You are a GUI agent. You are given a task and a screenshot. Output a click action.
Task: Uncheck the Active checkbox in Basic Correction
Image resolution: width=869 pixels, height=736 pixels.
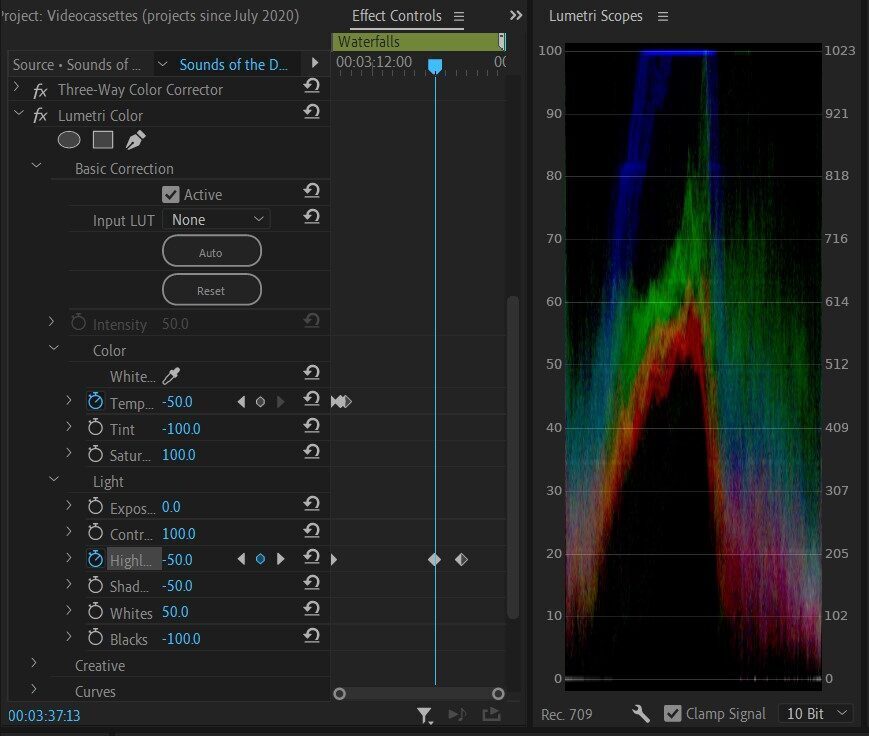[x=171, y=195]
